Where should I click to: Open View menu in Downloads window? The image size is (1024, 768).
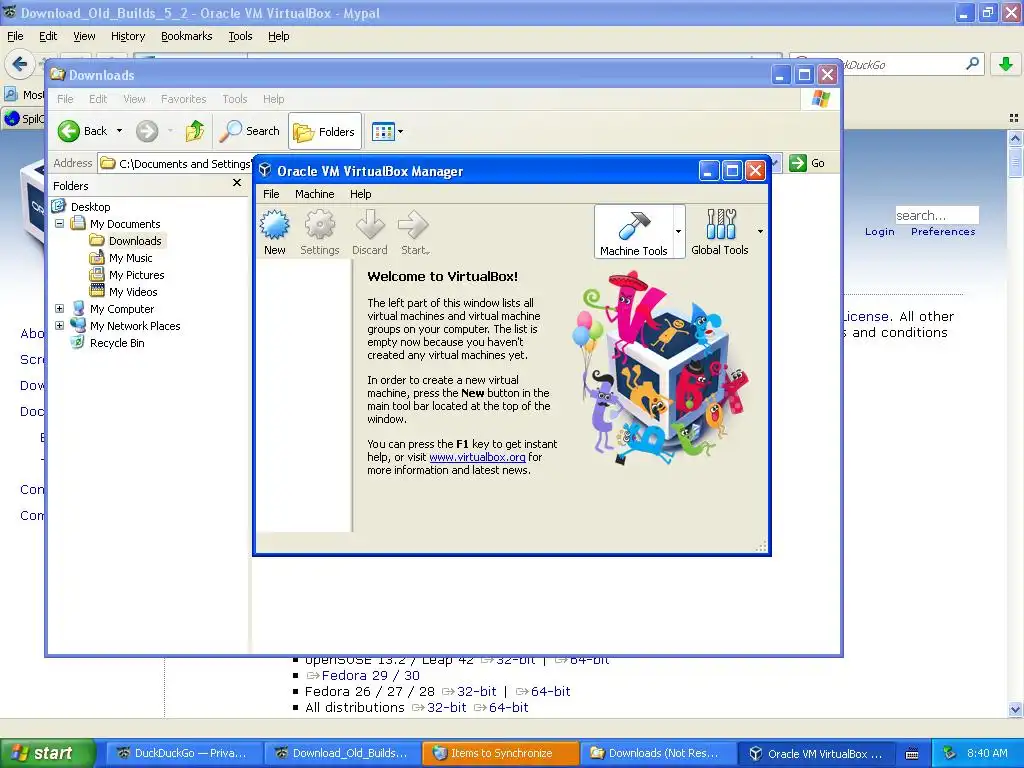[134, 99]
